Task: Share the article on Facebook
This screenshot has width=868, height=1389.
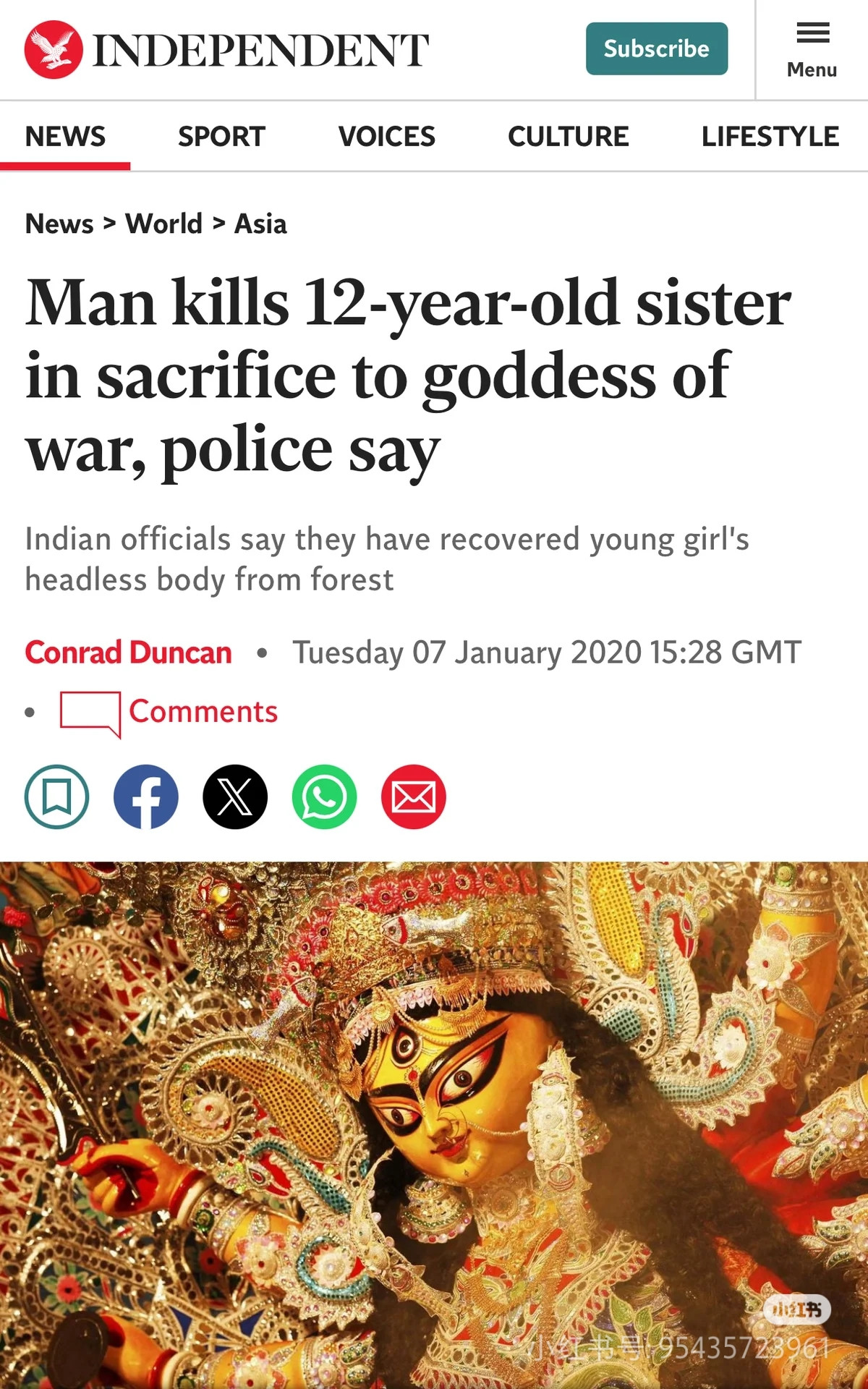Action: coord(146,797)
